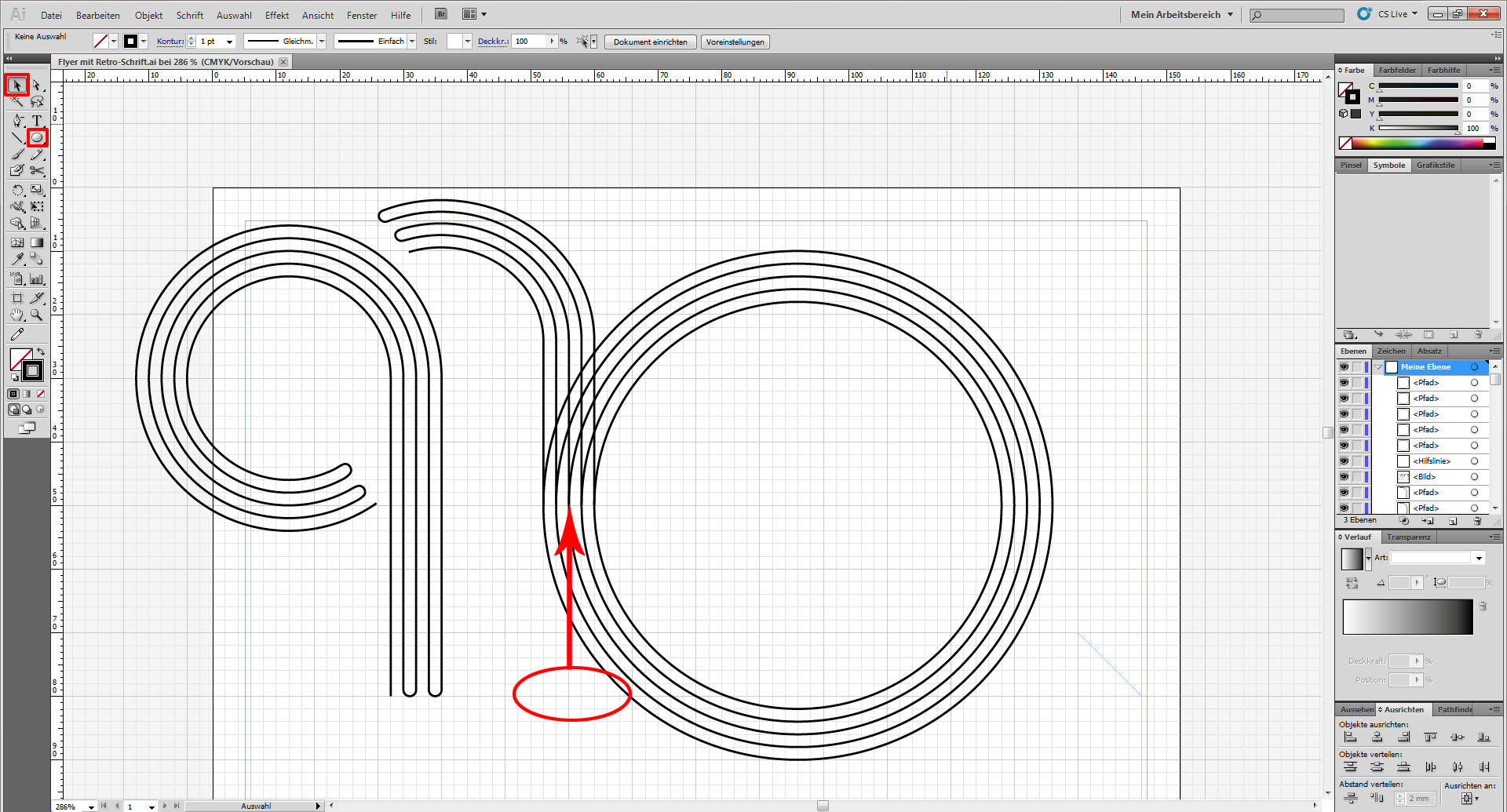Collapse the Meine Ebene layer tree
The width and height of the screenshot is (1507, 812).
[1378, 367]
